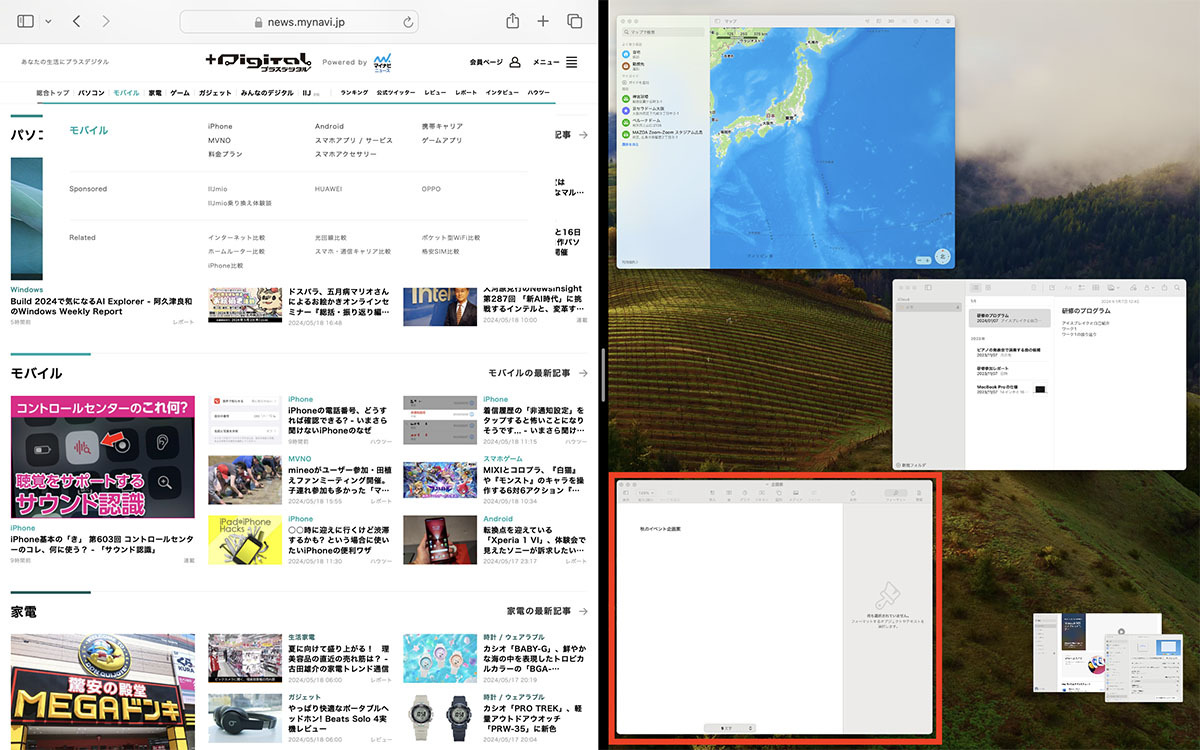Click the split view divider handle
Viewport: 1200px width, 750px height.
click(x=603, y=375)
